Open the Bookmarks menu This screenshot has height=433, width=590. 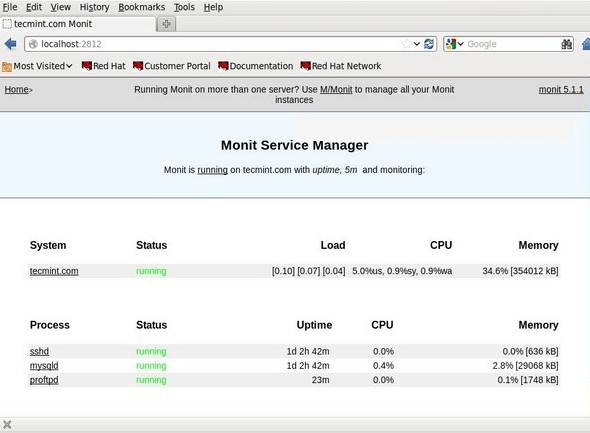[x=141, y=7]
